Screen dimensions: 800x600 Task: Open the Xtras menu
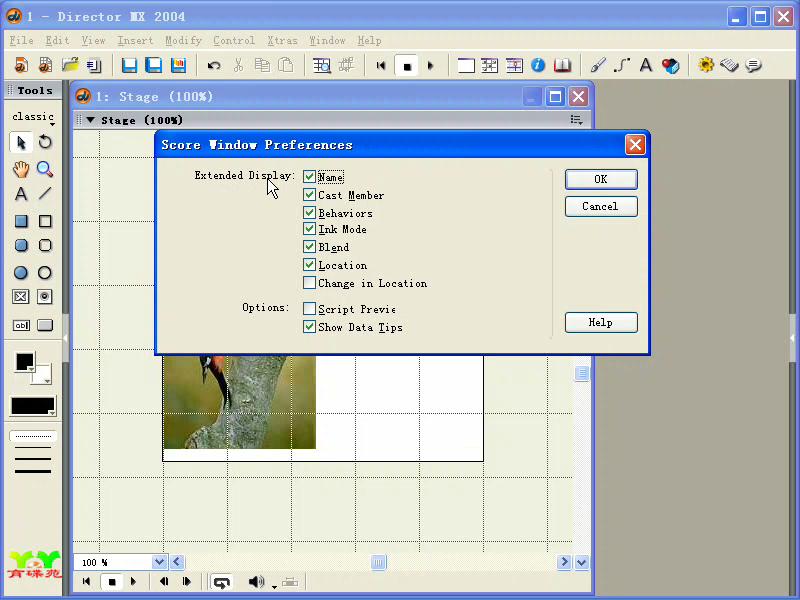pyautogui.click(x=282, y=40)
